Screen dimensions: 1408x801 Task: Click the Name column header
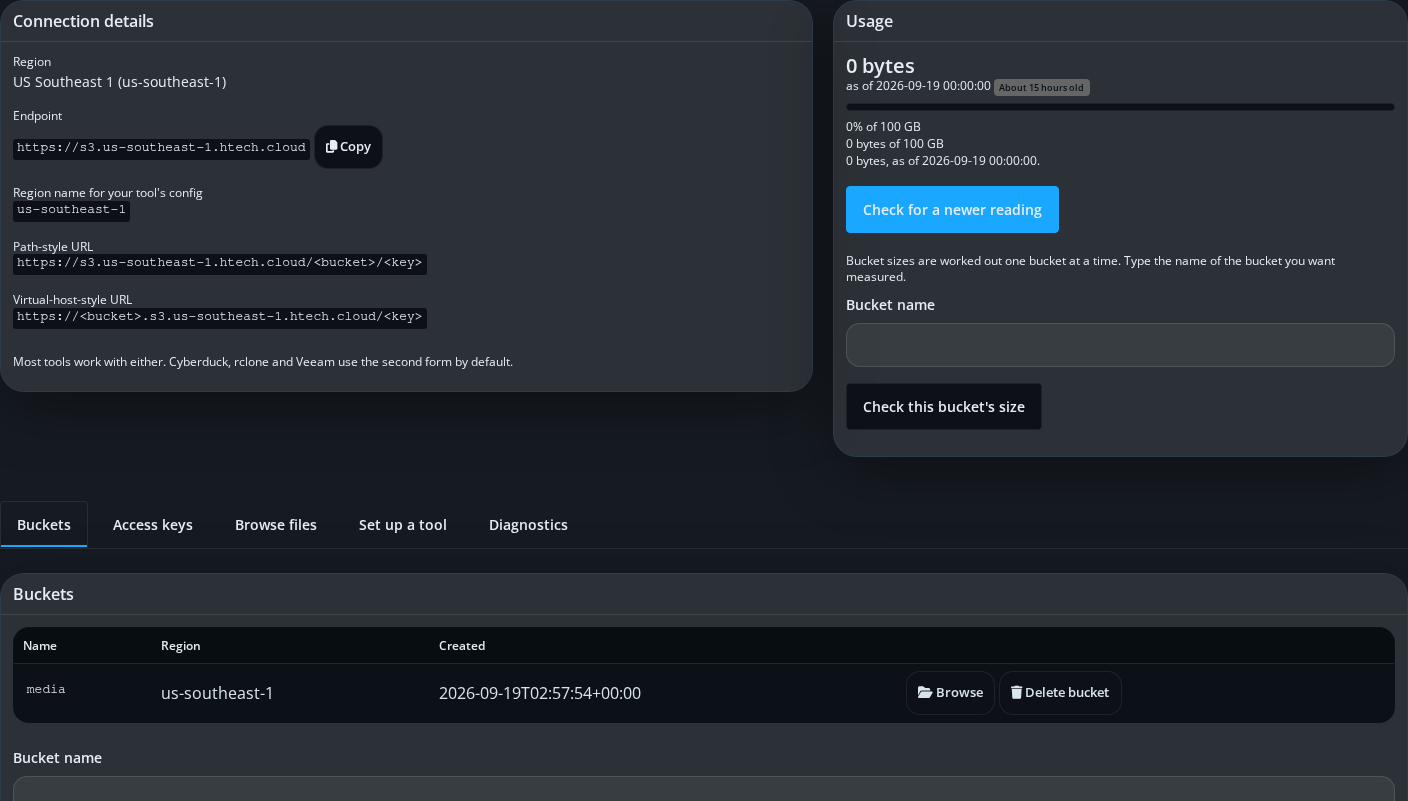[x=40, y=646]
